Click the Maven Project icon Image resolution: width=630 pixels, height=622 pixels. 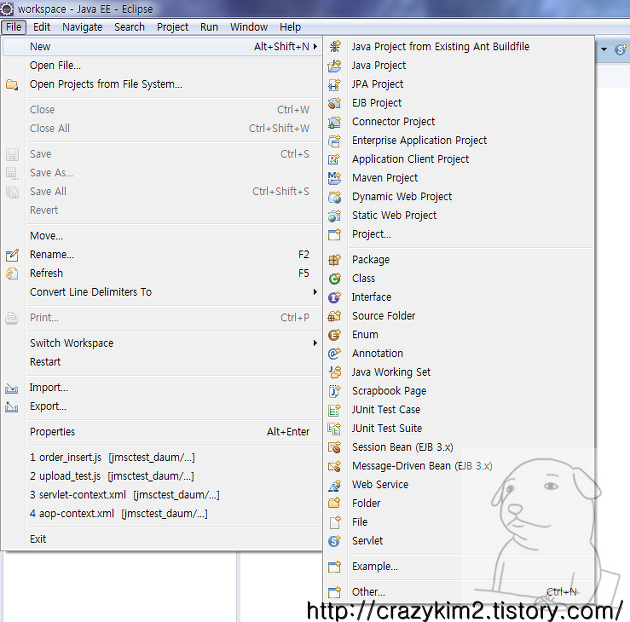click(334, 178)
